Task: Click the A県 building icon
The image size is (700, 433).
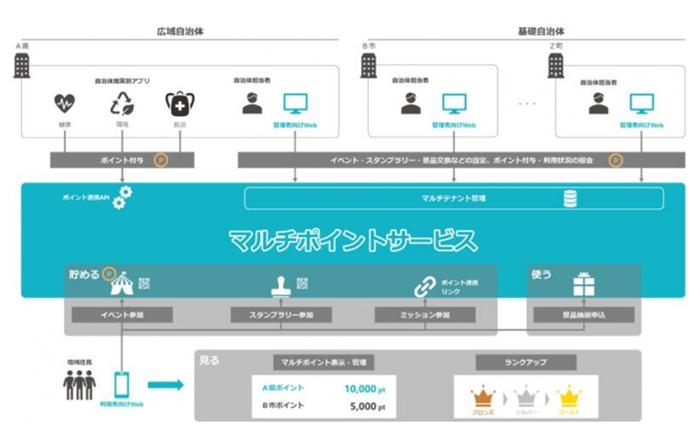Action: 22,66
